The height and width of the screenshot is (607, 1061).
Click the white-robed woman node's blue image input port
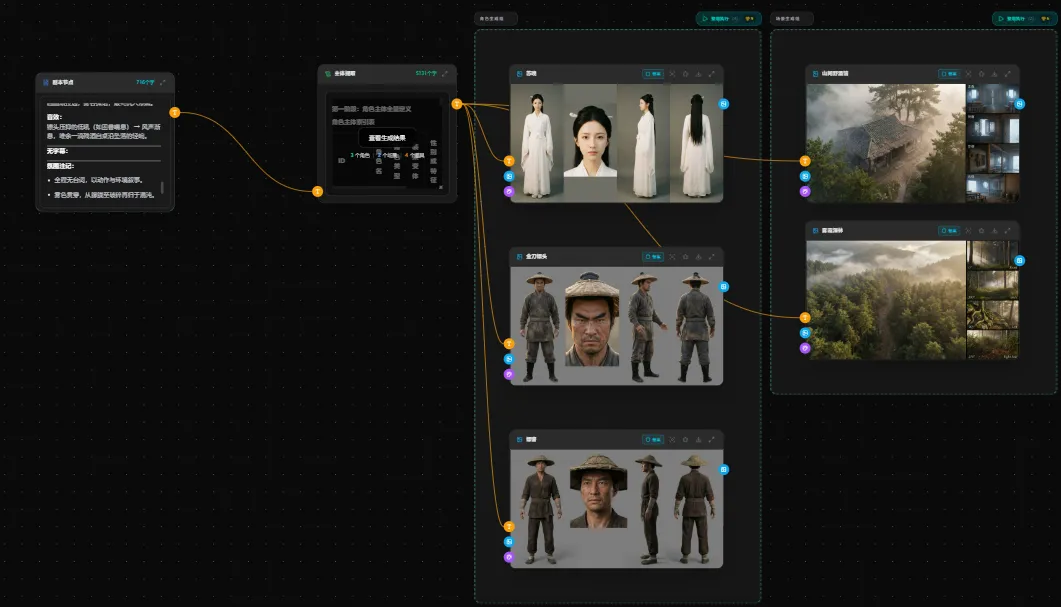tap(509, 176)
